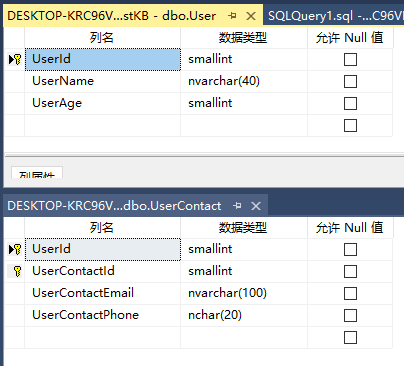Click the primary key icon beside UserId in dbo.User

tap(17, 59)
